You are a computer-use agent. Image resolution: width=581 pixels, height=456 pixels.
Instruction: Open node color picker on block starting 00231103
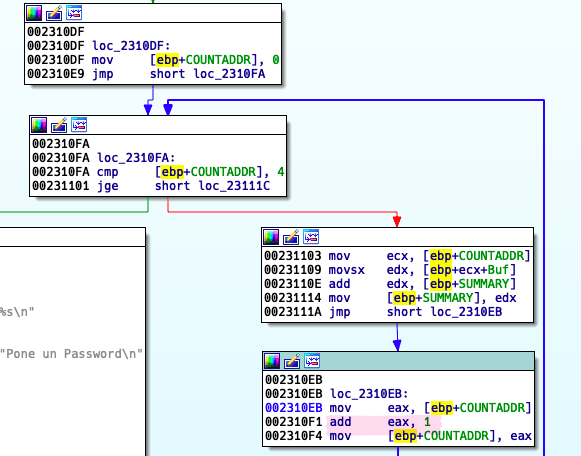click(271, 237)
